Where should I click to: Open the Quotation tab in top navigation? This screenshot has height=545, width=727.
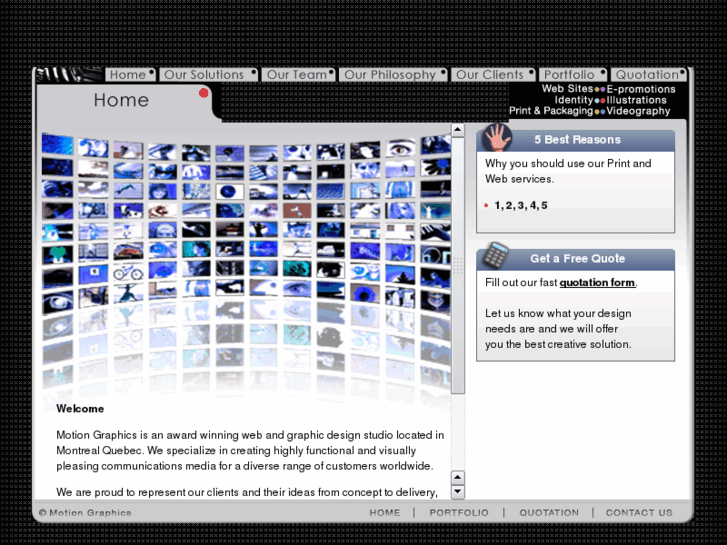(649, 75)
